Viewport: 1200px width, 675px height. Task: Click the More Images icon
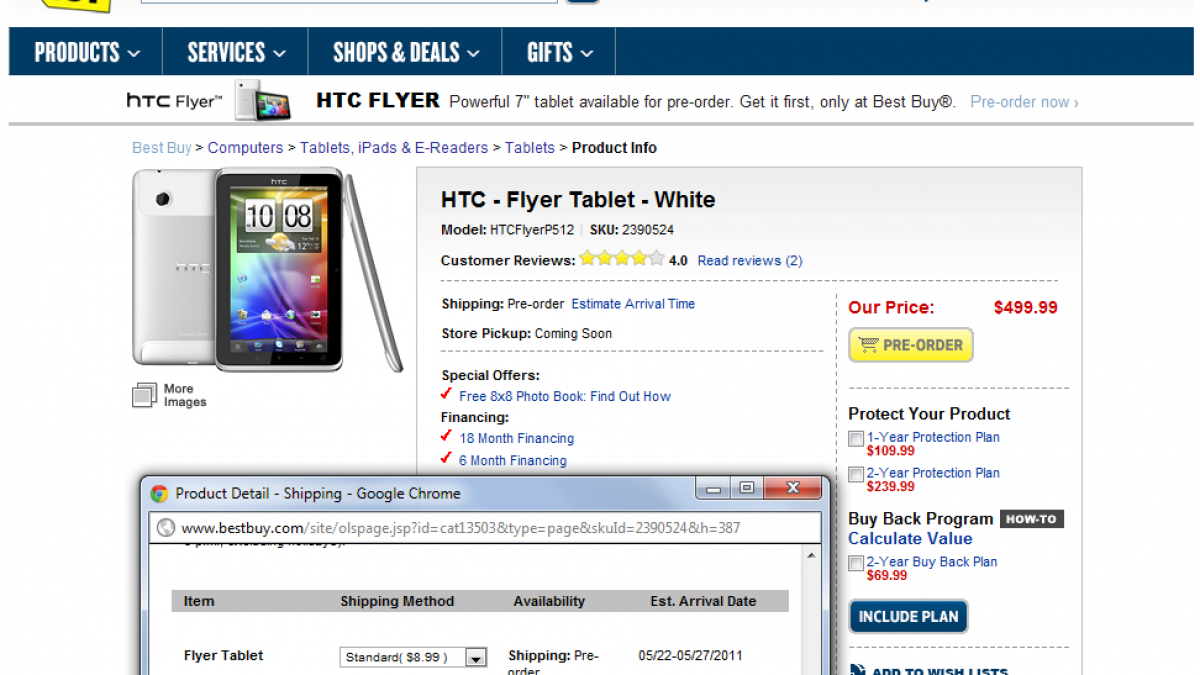click(x=145, y=396)
